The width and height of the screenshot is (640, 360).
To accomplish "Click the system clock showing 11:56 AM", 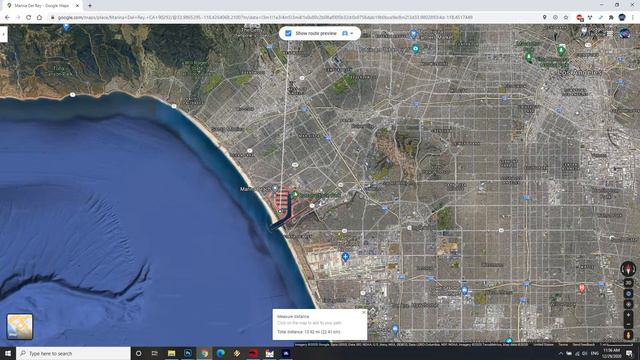I will (x=611, y=353).
